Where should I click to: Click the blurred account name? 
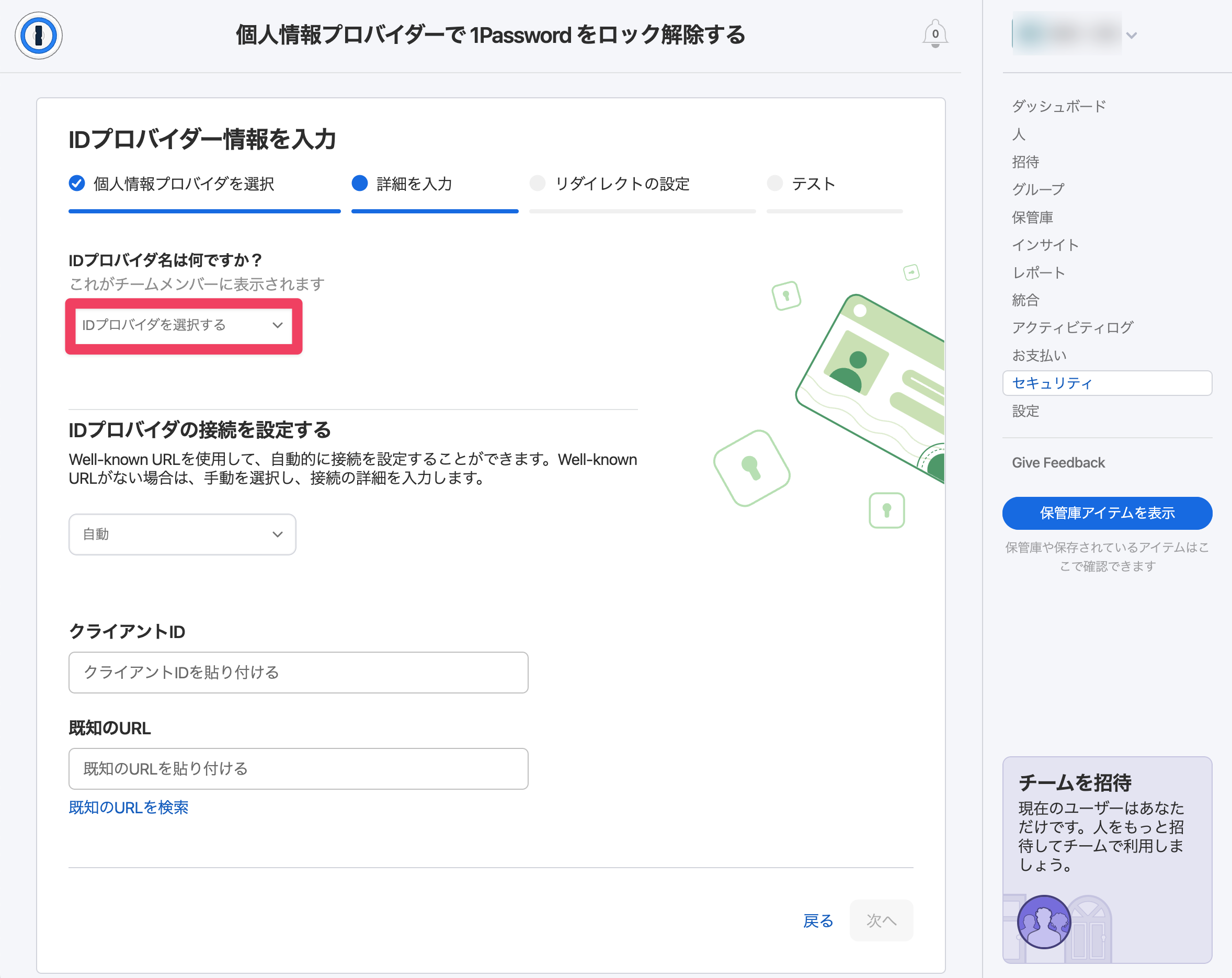pos(1066,35)
